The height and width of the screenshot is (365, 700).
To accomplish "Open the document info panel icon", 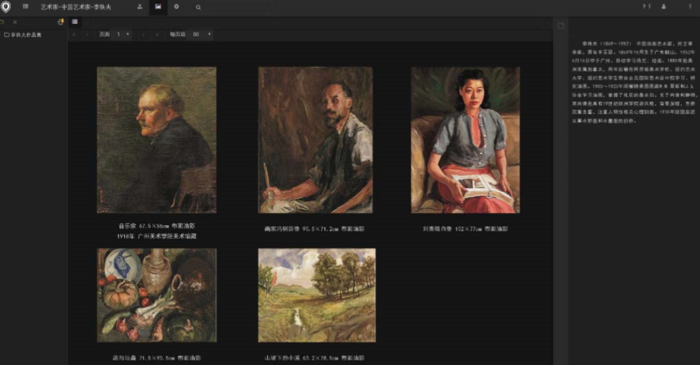I will (x=561, y=26).
